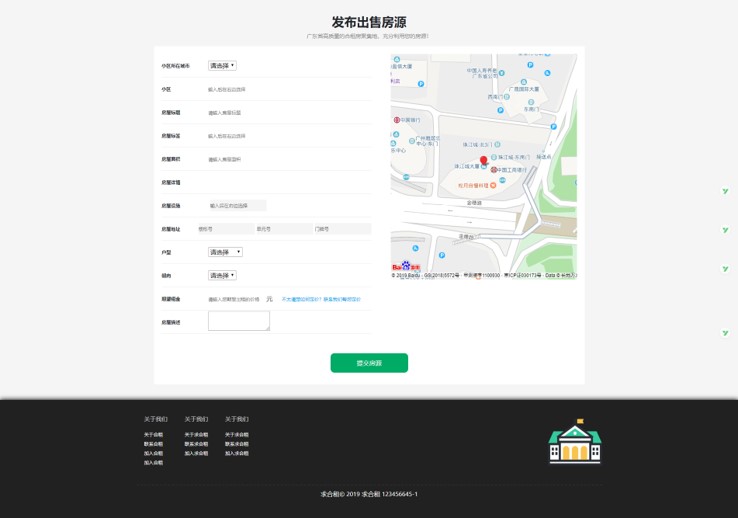Click the Baidu logo on the map
Viewport: 738px width, 518px height.
406,266
